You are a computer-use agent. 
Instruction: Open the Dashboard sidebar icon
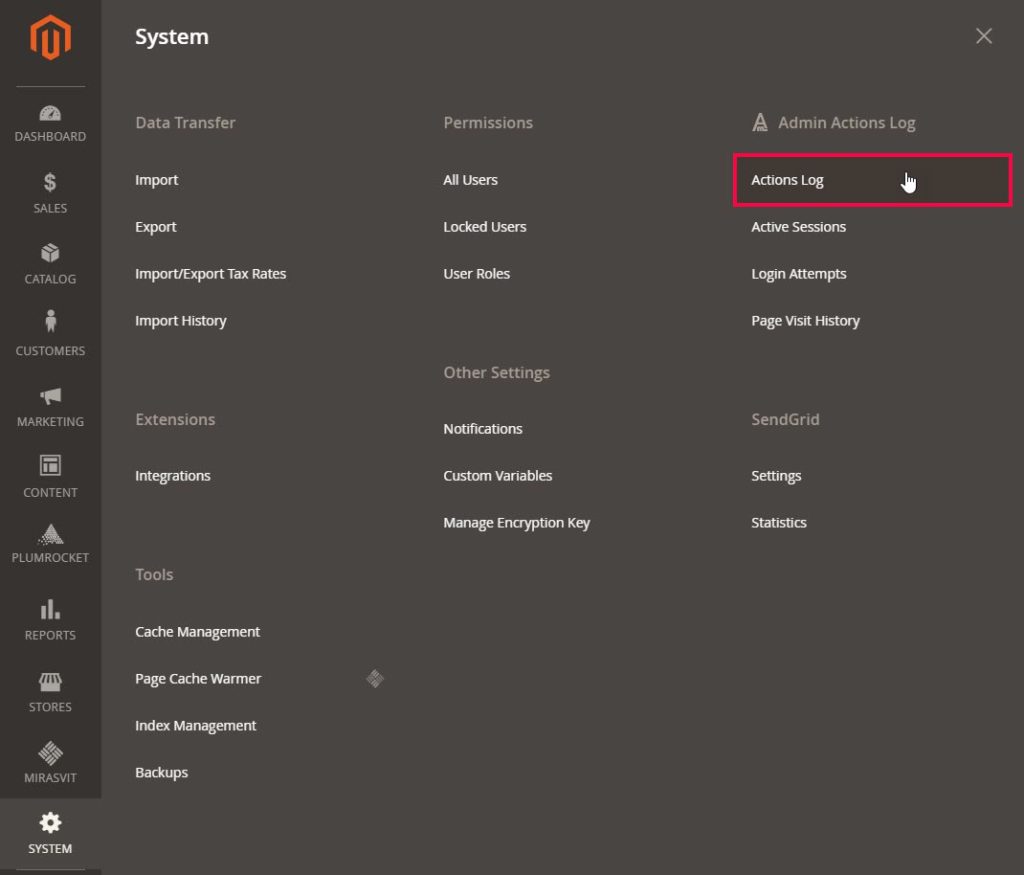pyautogui.click(x=50, y=114)
